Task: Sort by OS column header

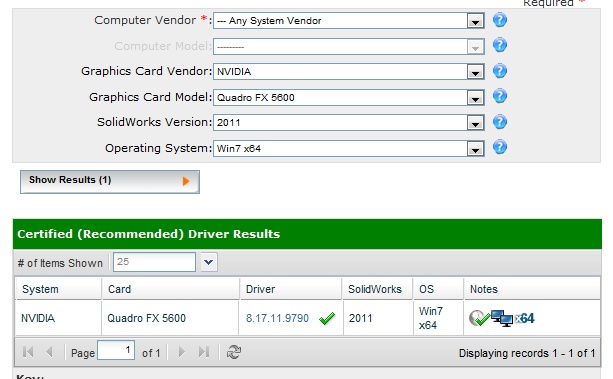Action: pos(439,289)
